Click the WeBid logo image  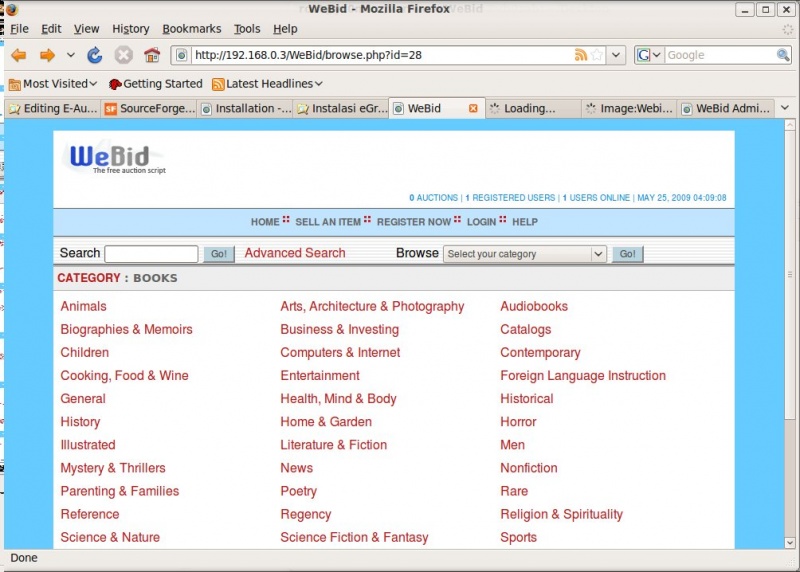click(115, 158)
